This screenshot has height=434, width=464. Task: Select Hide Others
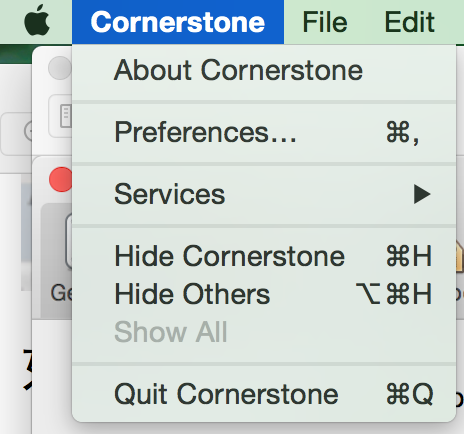(264, 294)
